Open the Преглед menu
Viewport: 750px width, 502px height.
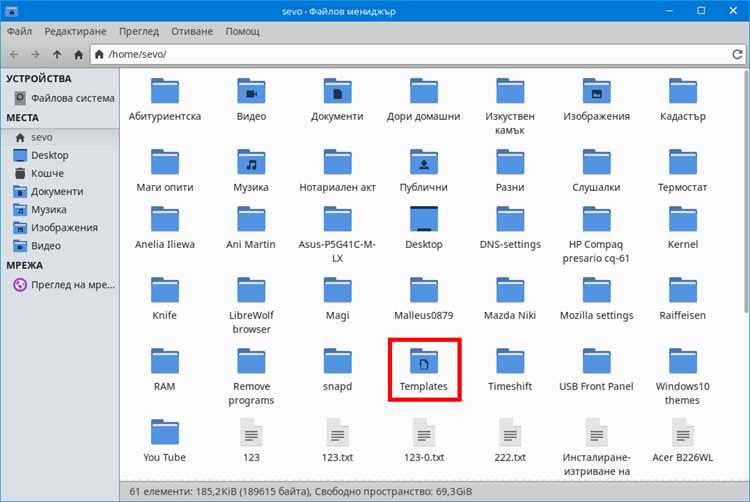click(139, 32)
